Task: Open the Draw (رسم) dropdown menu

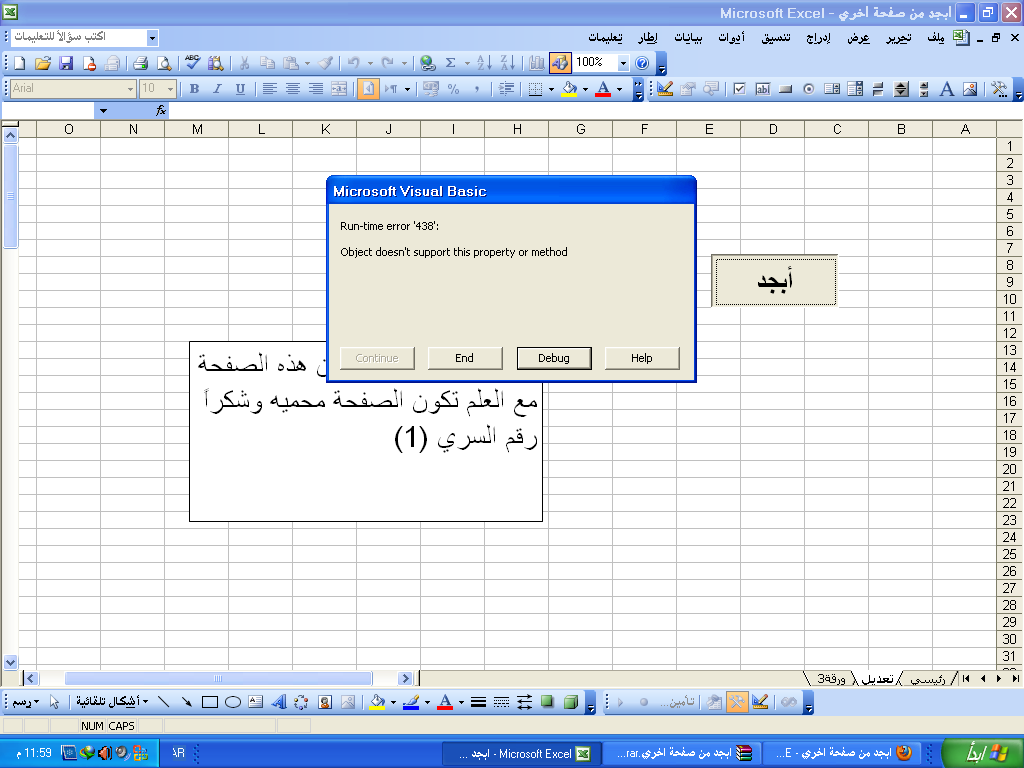Action: 25,702
